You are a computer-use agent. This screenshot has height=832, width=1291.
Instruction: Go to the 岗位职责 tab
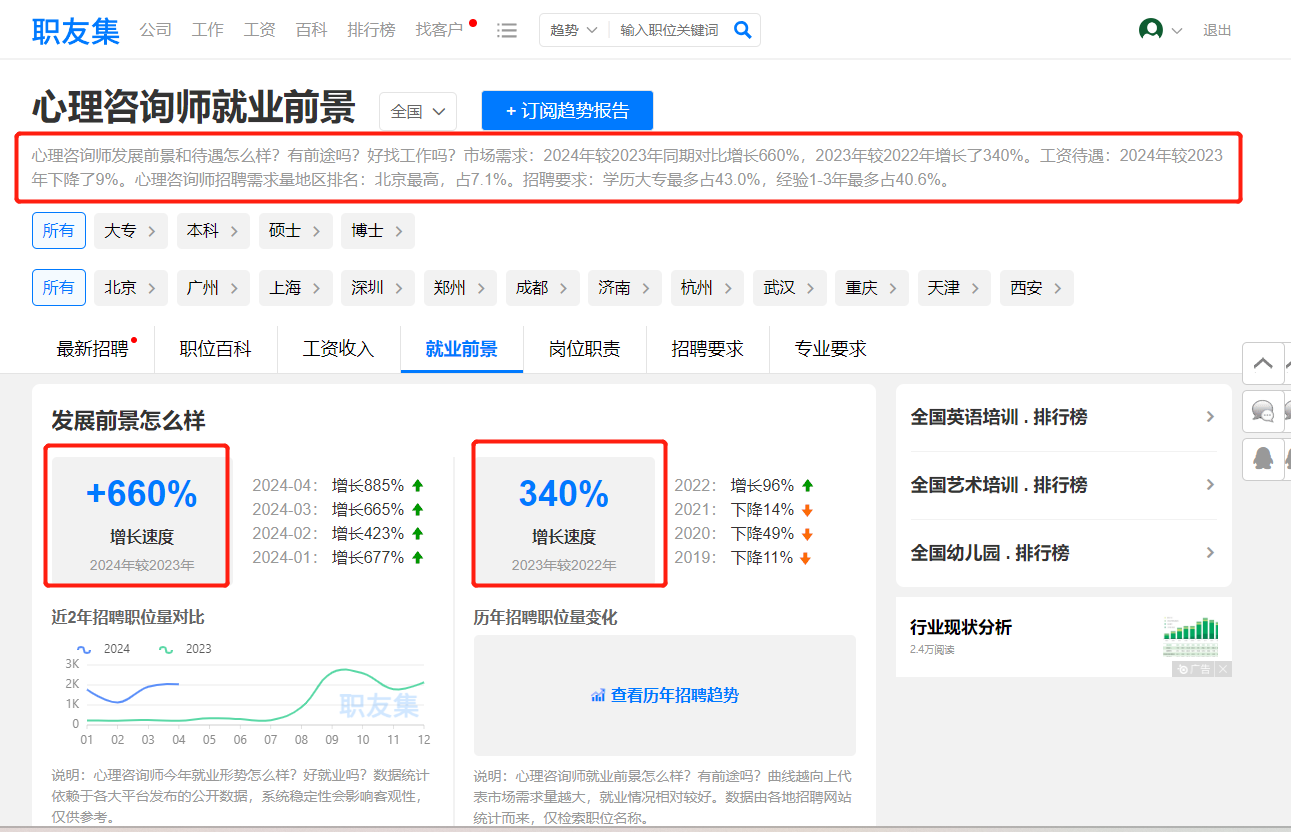pos(585,349)
